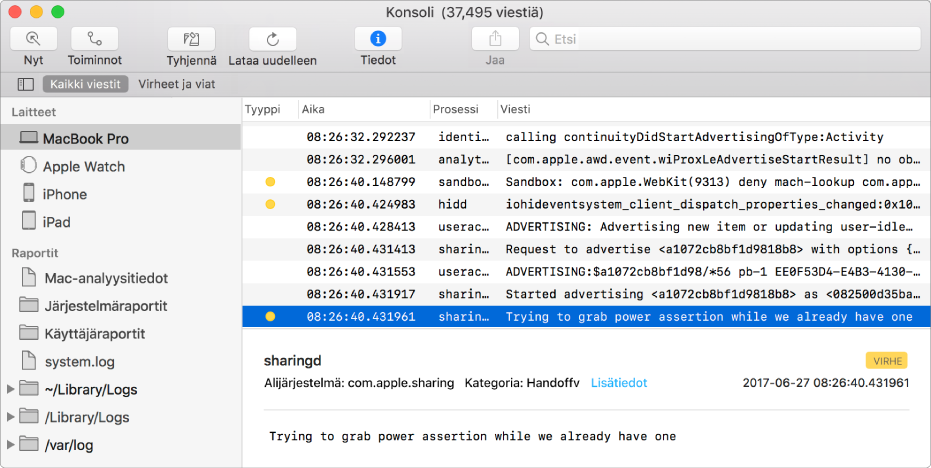Clear the log with the Tyhjennä icon

(191, 39)
